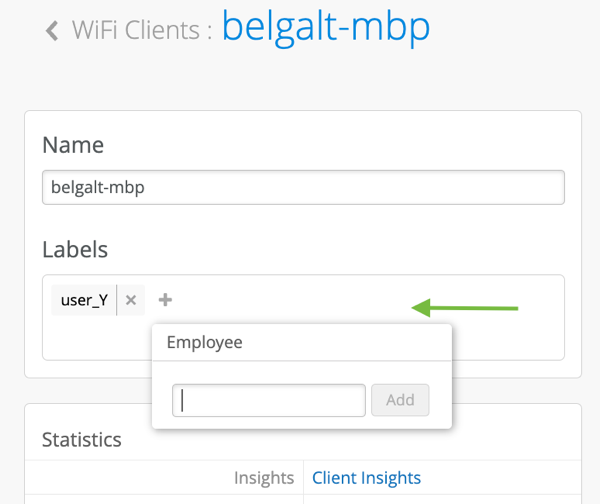The width and height of the screenshot is (600, 504).
Task: Click the Name section heading
Action: [x=73, y=144]
